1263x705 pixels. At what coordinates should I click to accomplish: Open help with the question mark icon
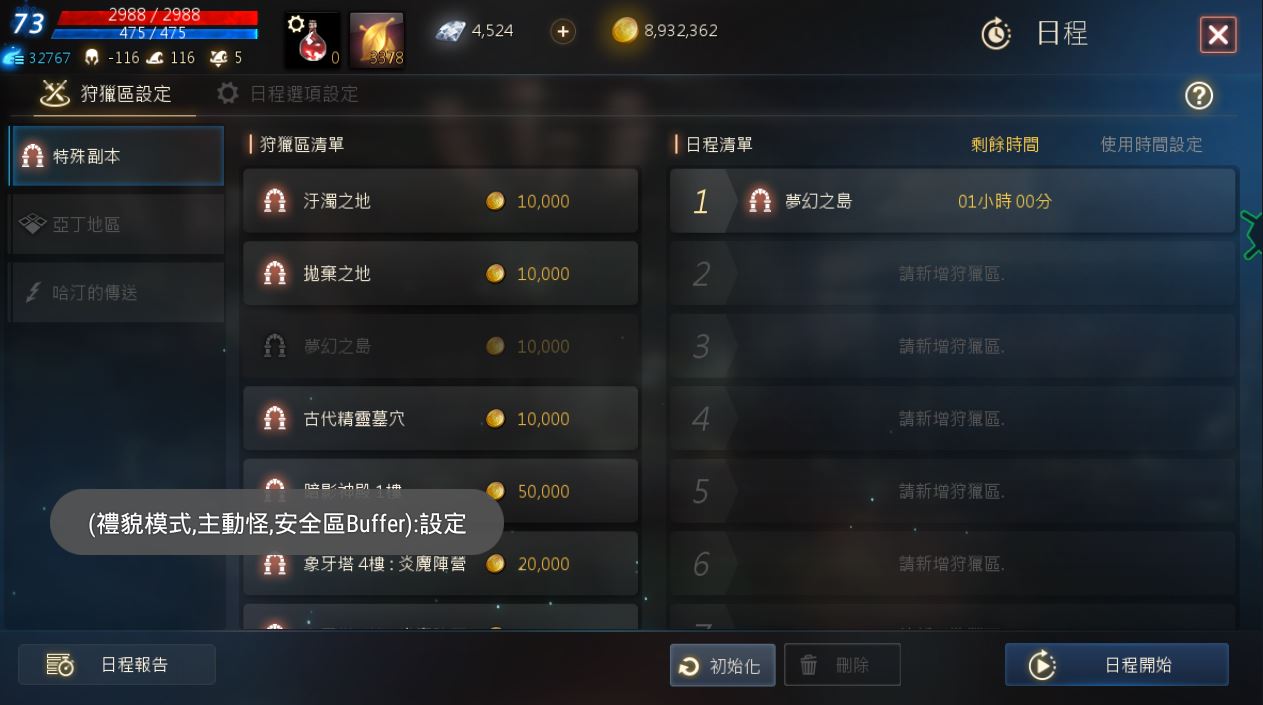(1198, 95)
